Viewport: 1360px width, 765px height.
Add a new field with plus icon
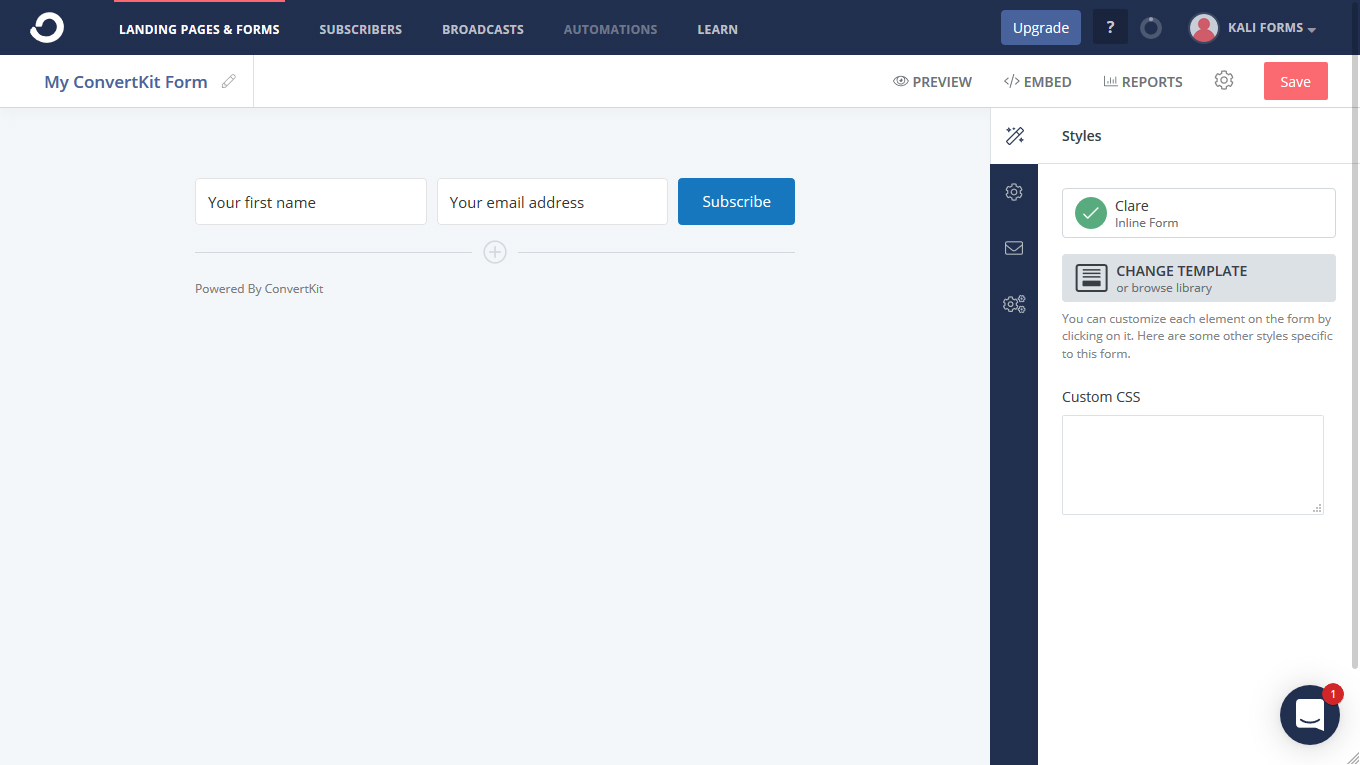click(495, 252)
